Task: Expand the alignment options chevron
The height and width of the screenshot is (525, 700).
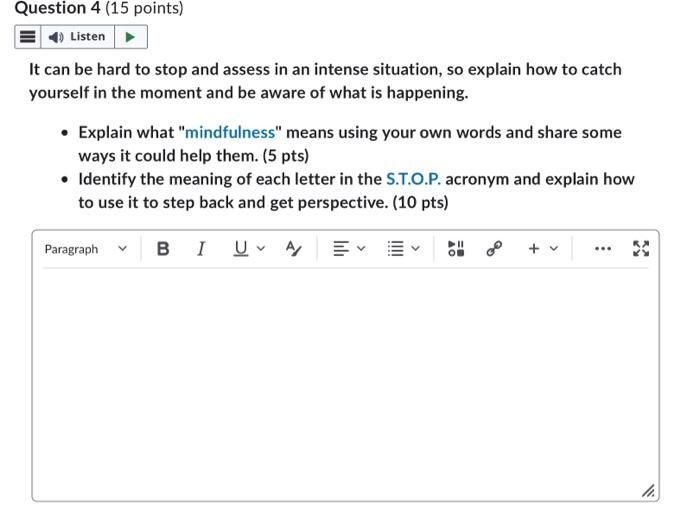Action: [x=361, y=249]
